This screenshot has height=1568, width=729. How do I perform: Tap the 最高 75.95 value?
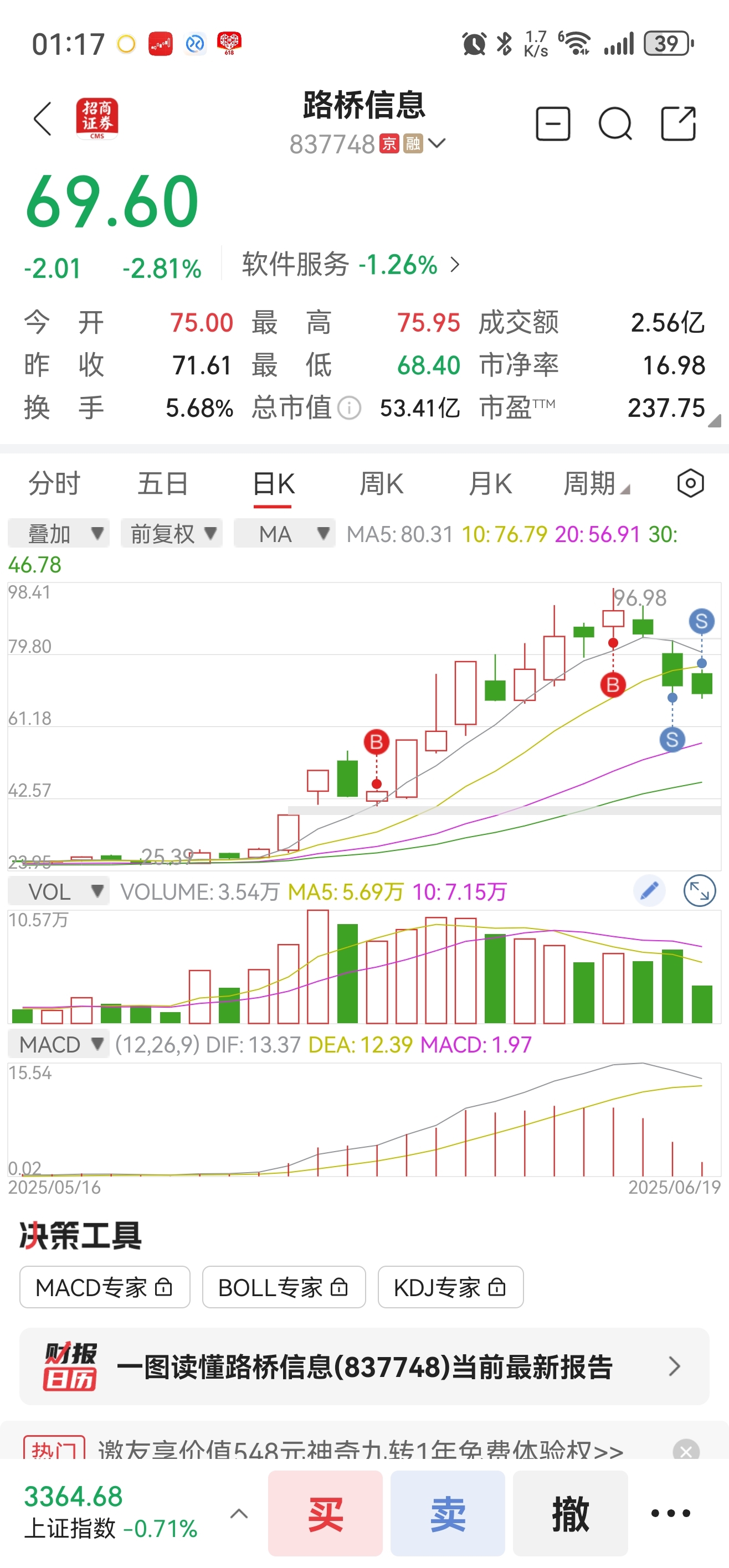click(x=429, y=323)
